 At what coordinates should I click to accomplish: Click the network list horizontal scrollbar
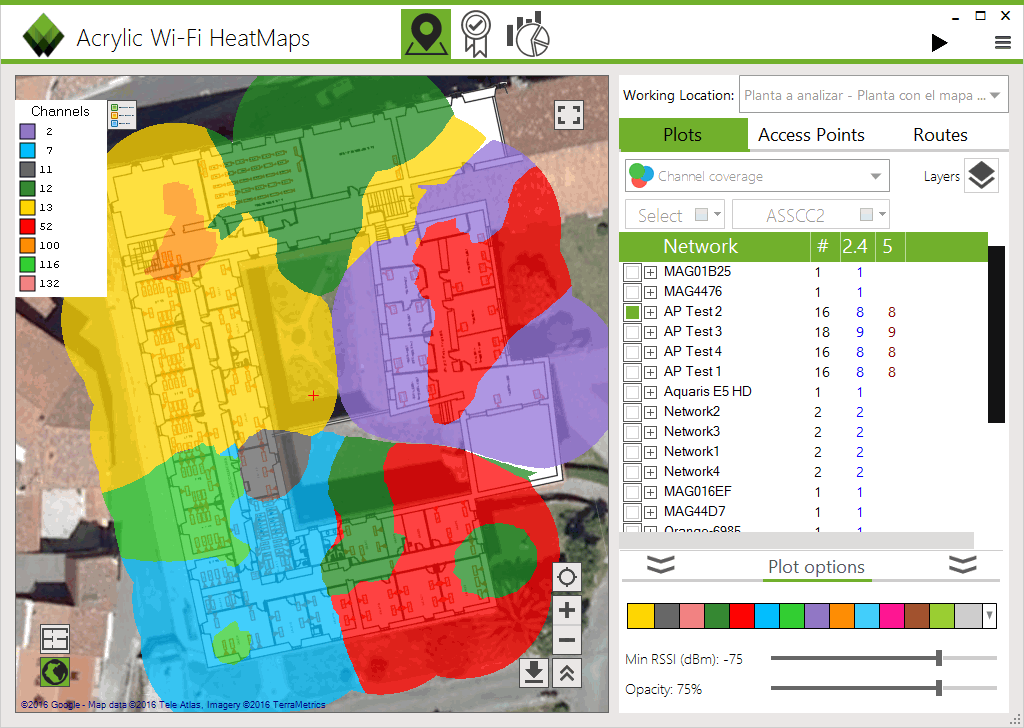point(796,540)
